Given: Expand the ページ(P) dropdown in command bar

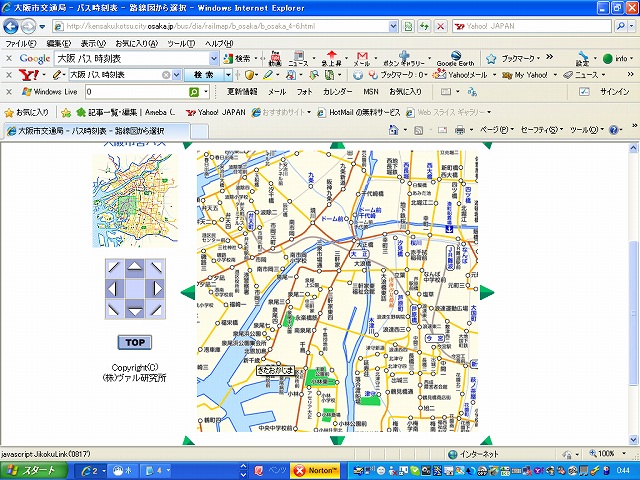Looking at the screenshot, I should [x=493, y=130].
